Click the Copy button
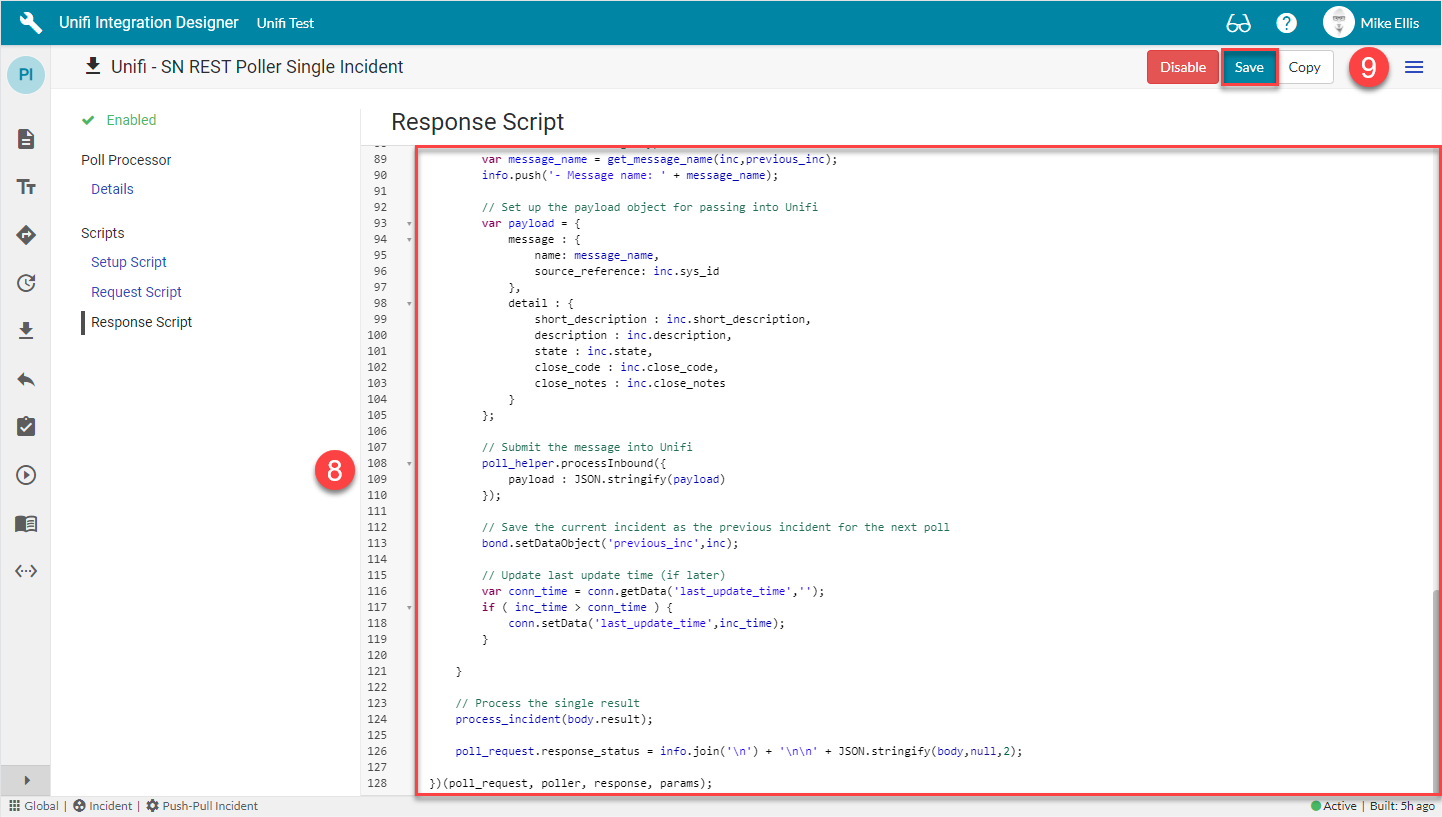 pos(1304,67)
